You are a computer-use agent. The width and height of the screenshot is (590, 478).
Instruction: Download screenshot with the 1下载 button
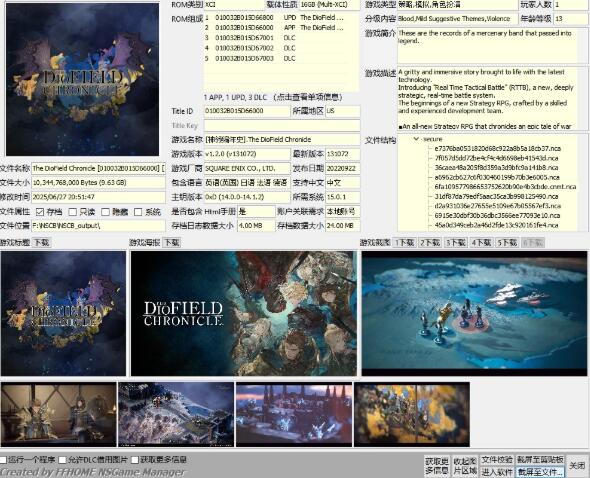[404, 243]
